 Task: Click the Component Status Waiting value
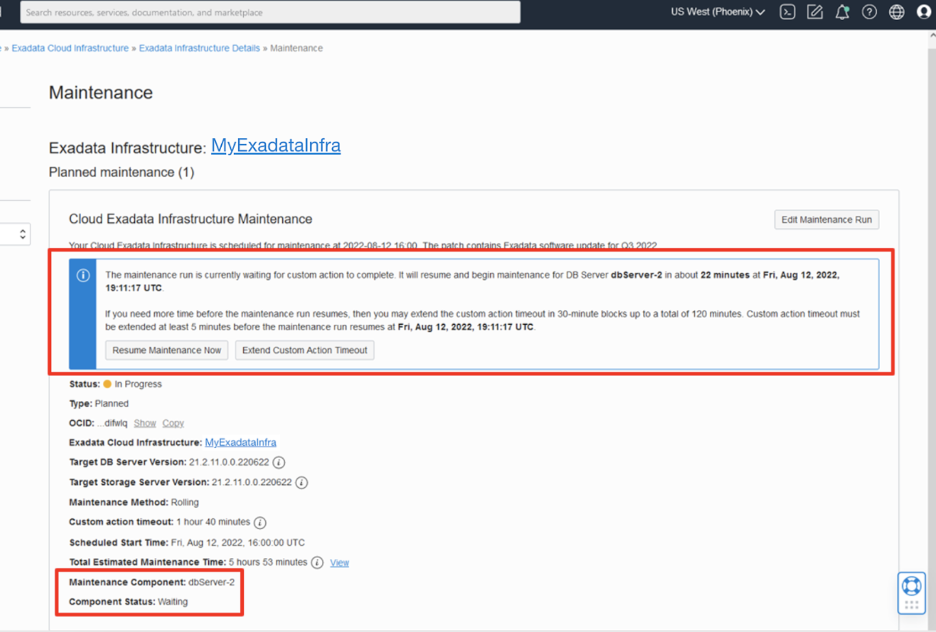pos(173,602)
